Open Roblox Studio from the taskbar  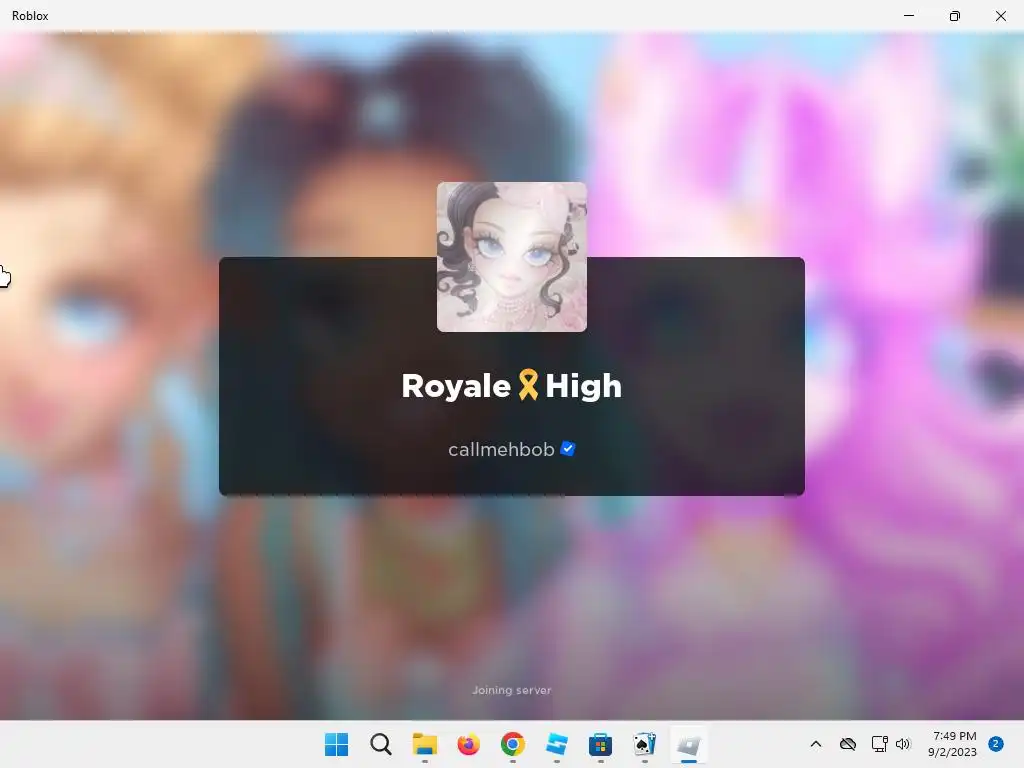(x=556, y=744)
